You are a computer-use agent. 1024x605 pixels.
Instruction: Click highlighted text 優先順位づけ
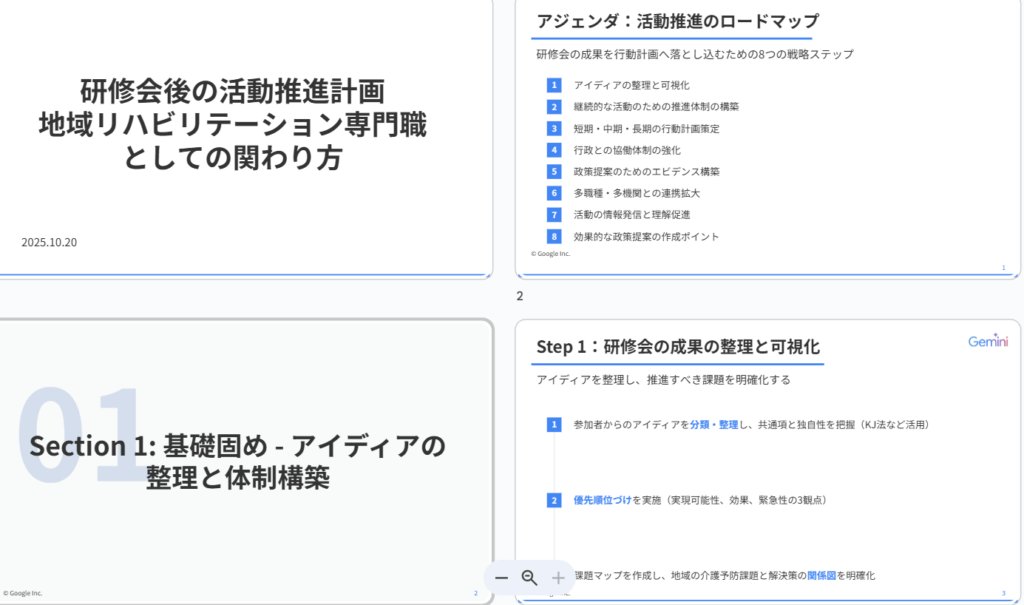(602, 500)
